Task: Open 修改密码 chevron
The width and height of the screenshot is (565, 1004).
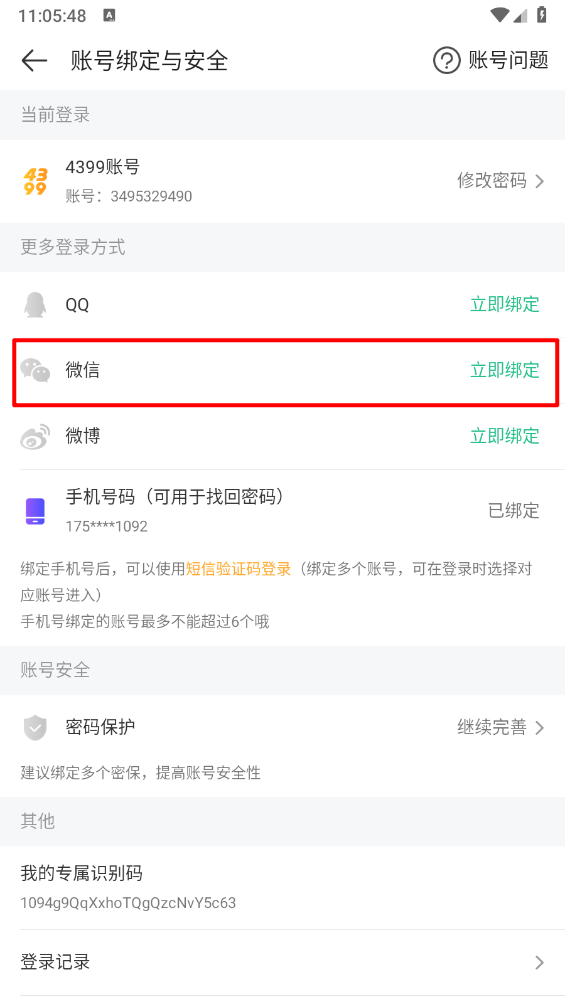Action: pyautogui.click(x=539, y=181)
